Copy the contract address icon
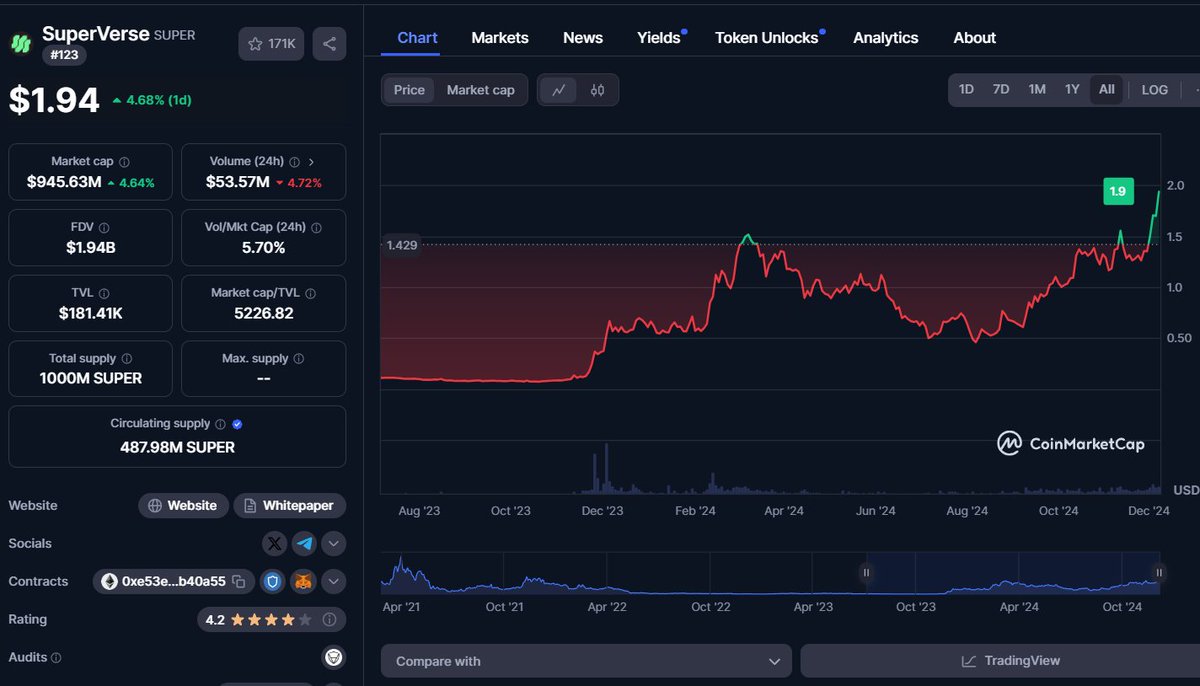 pyautogui.click(x=239, y=582)
